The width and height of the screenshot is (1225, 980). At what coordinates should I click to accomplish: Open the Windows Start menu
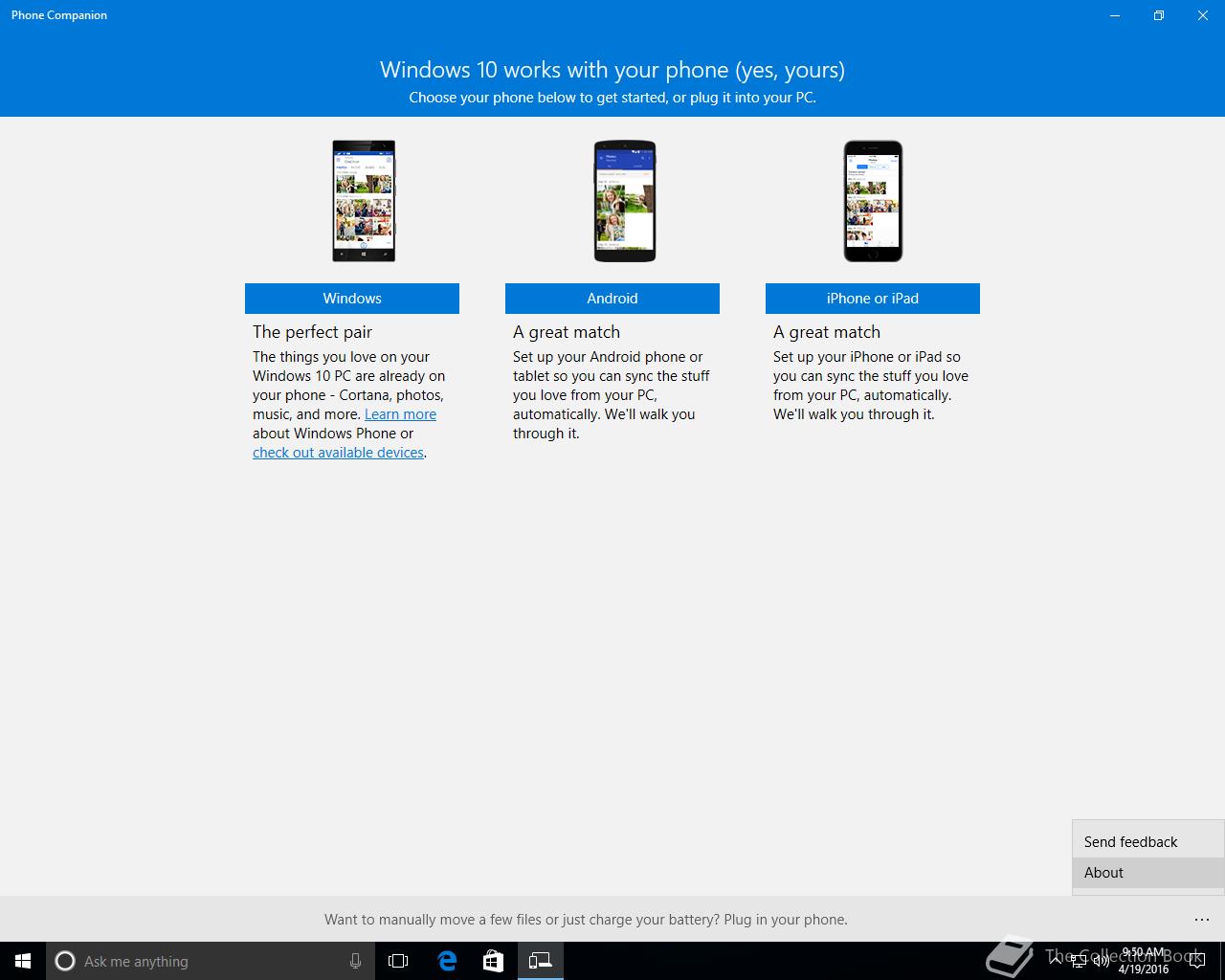click(23, 961)
